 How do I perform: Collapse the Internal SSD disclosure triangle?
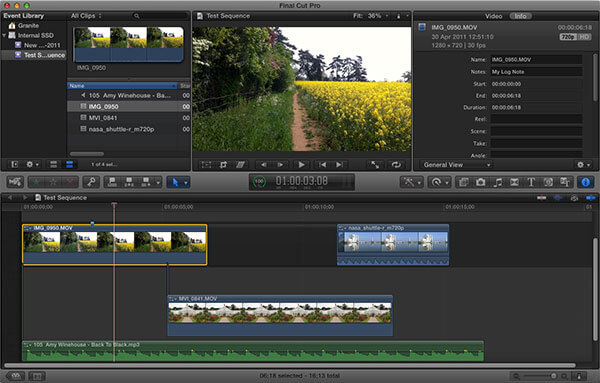point(4,36)
